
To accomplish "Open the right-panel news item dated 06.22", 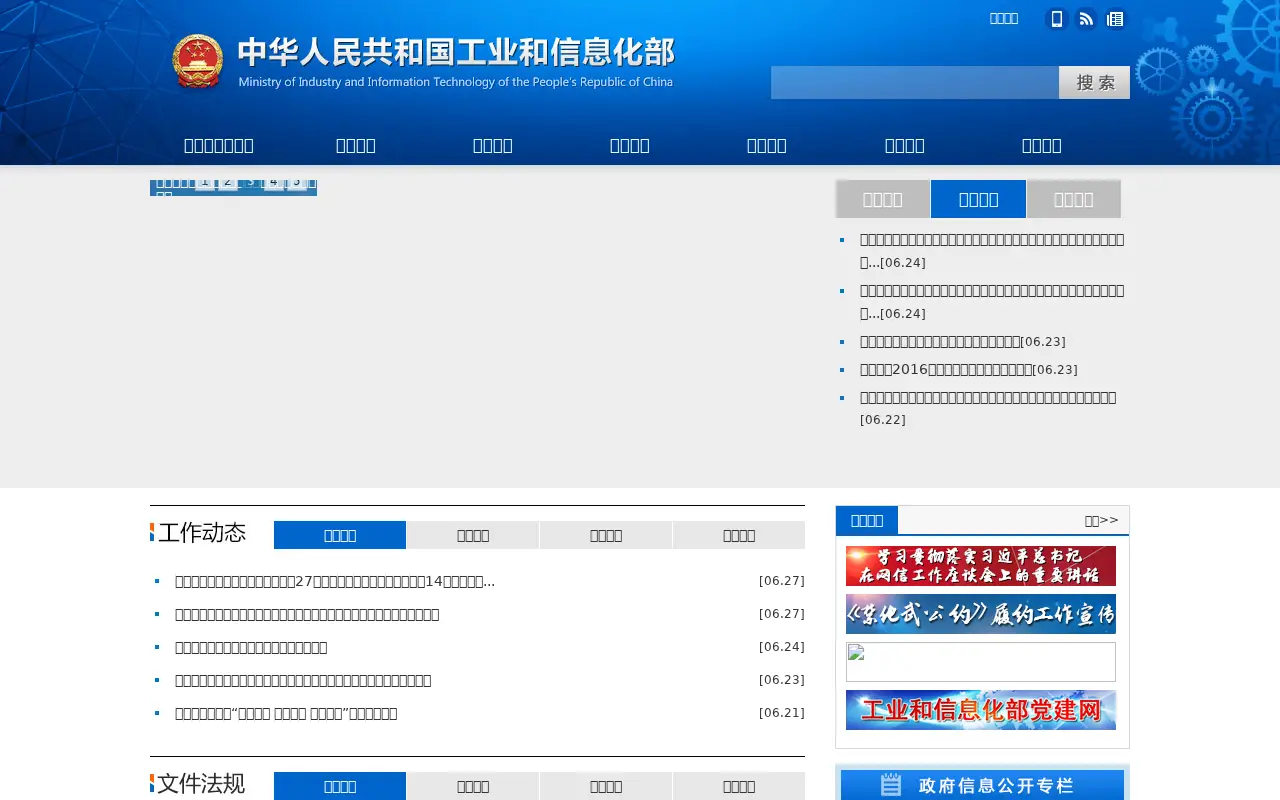I will click(988, 397).
